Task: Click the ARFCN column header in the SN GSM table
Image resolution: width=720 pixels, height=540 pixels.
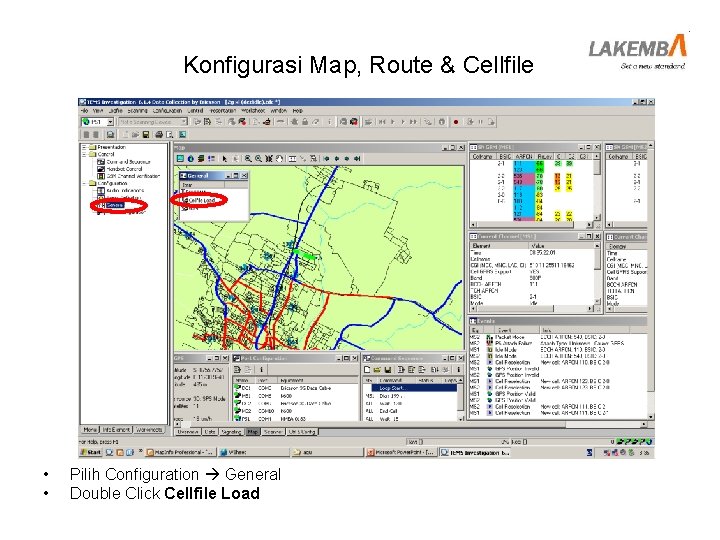Action: [x=523, y=157]
